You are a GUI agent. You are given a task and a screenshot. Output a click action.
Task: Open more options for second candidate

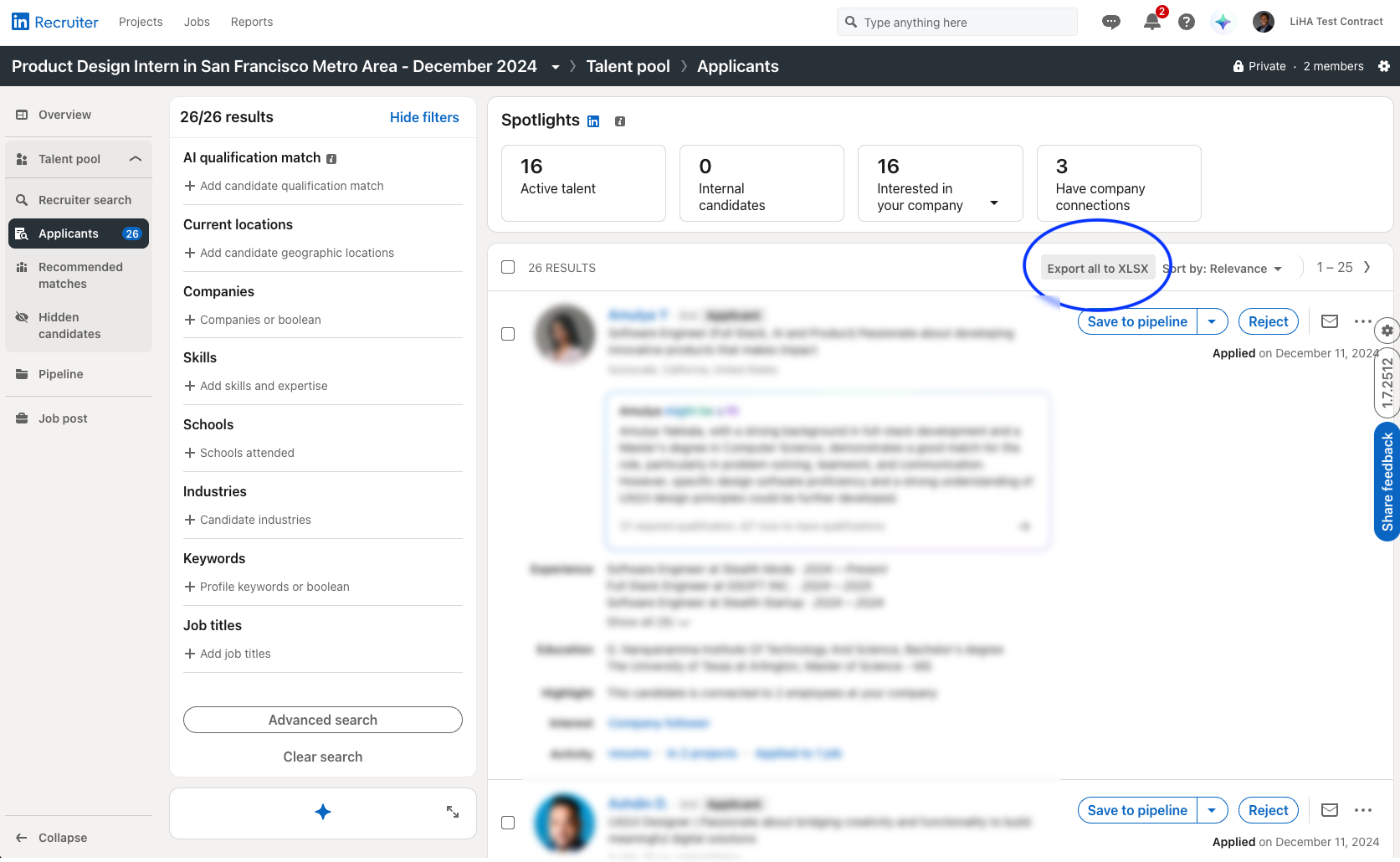pyautogui.click(x=1363, y=810)
